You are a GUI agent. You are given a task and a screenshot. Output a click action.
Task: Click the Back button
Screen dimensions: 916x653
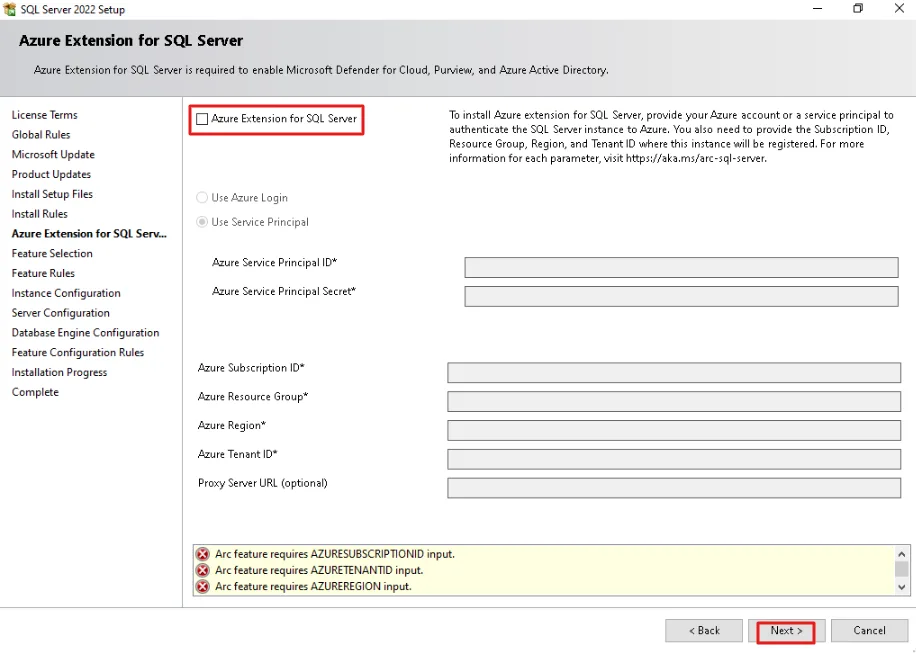pos(704,631)
